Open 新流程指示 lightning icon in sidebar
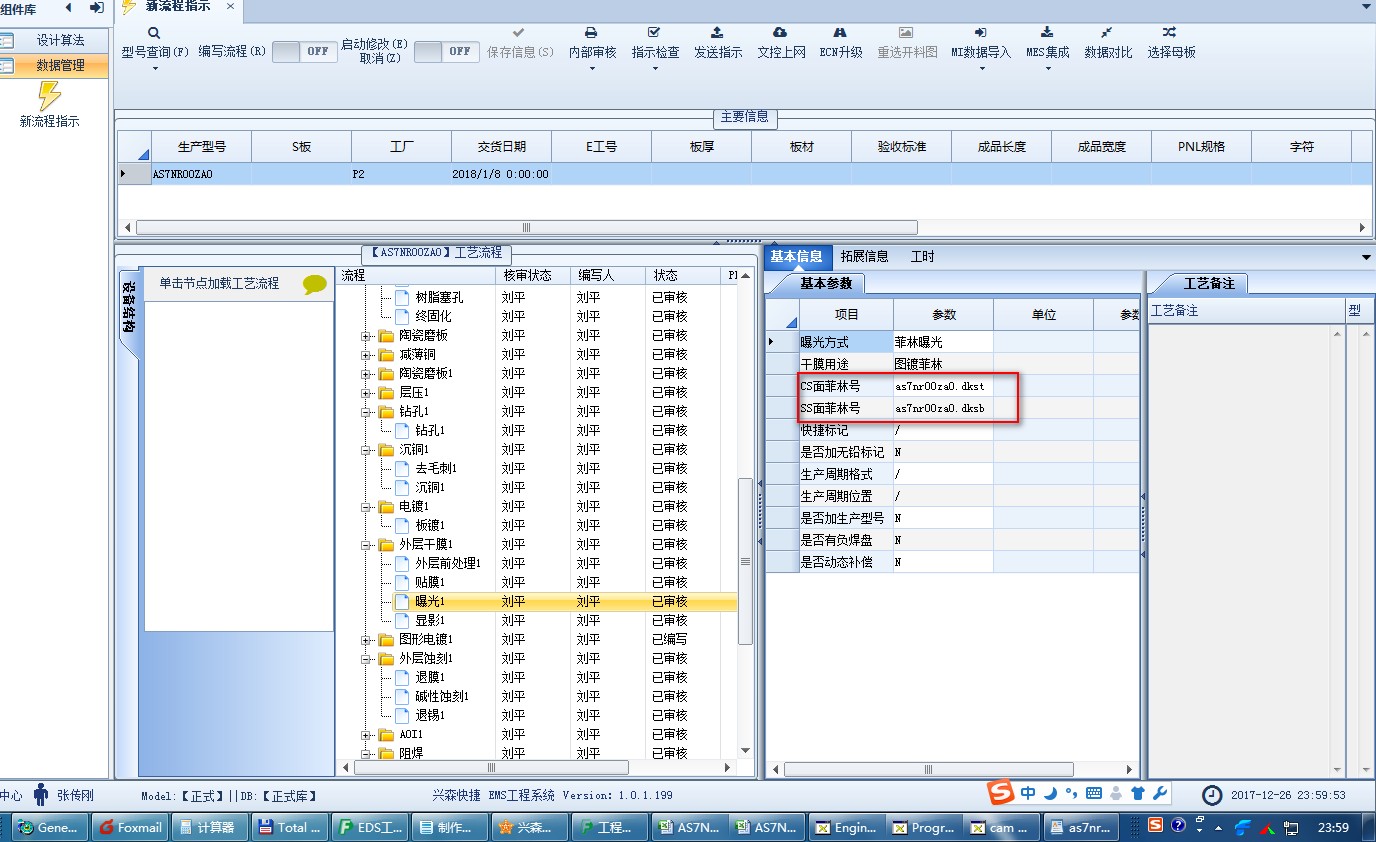 pos(49,96)
